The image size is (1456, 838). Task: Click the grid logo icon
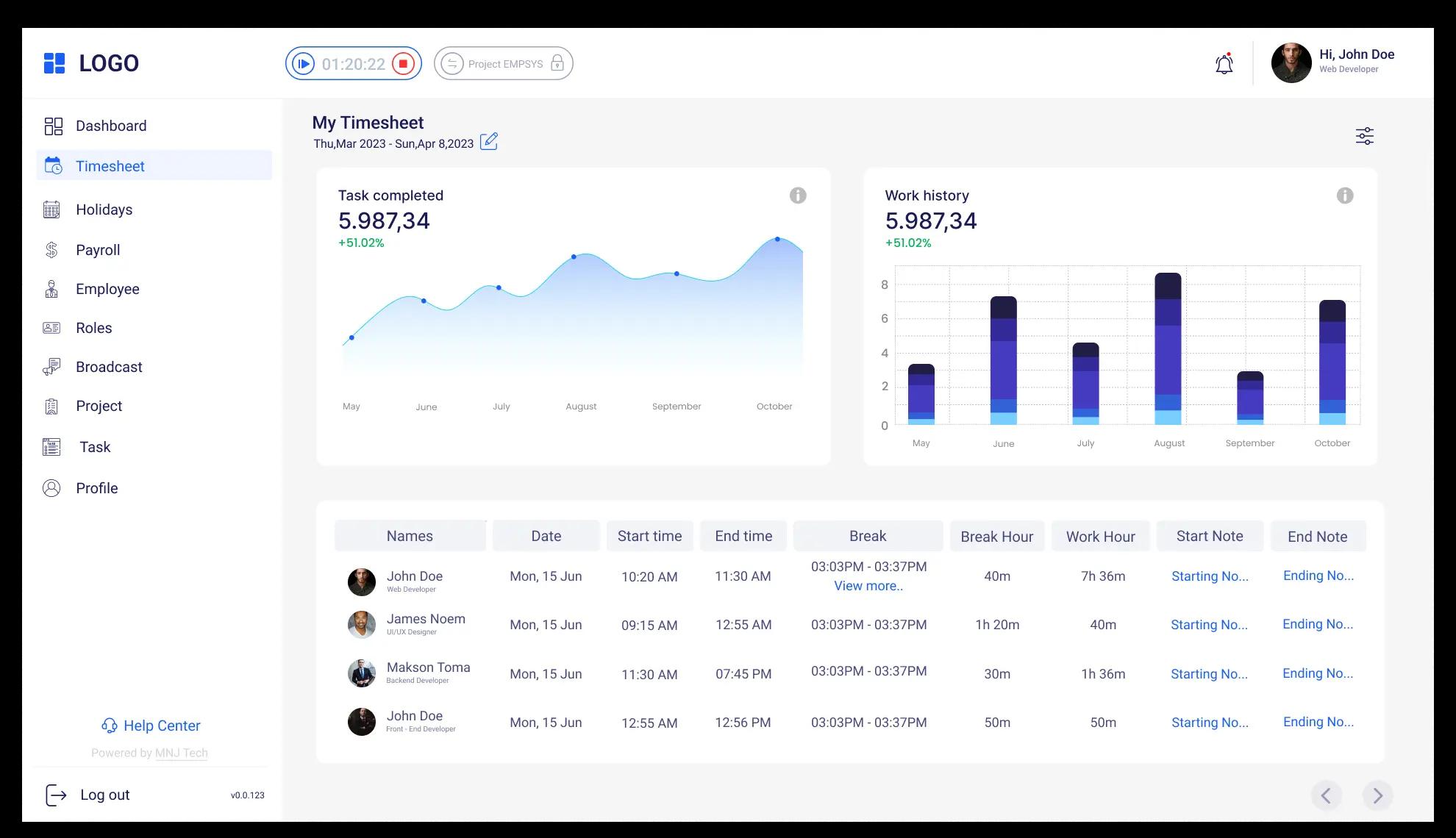pyautogui.click(x=54, y=63)
